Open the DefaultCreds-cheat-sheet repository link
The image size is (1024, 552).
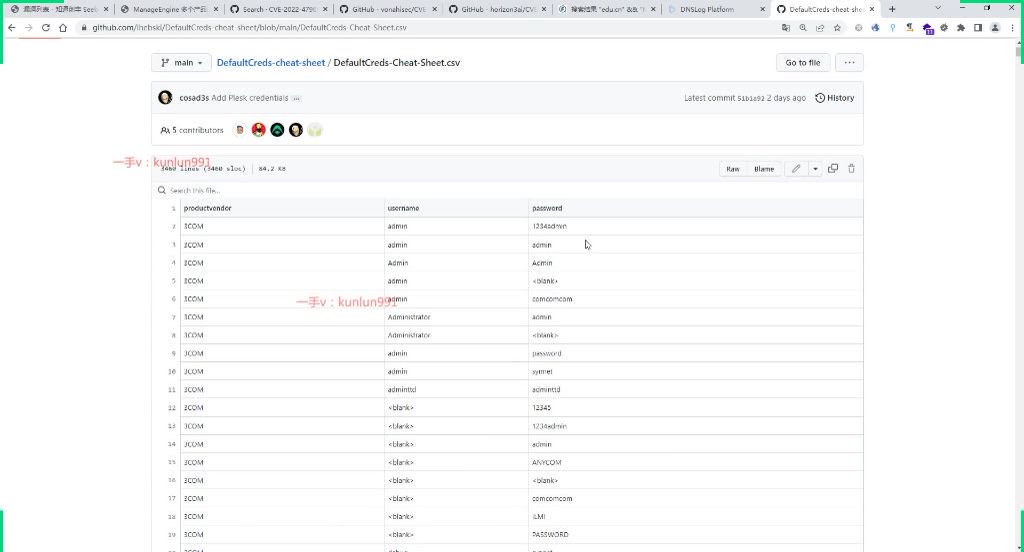pos(271,63)
